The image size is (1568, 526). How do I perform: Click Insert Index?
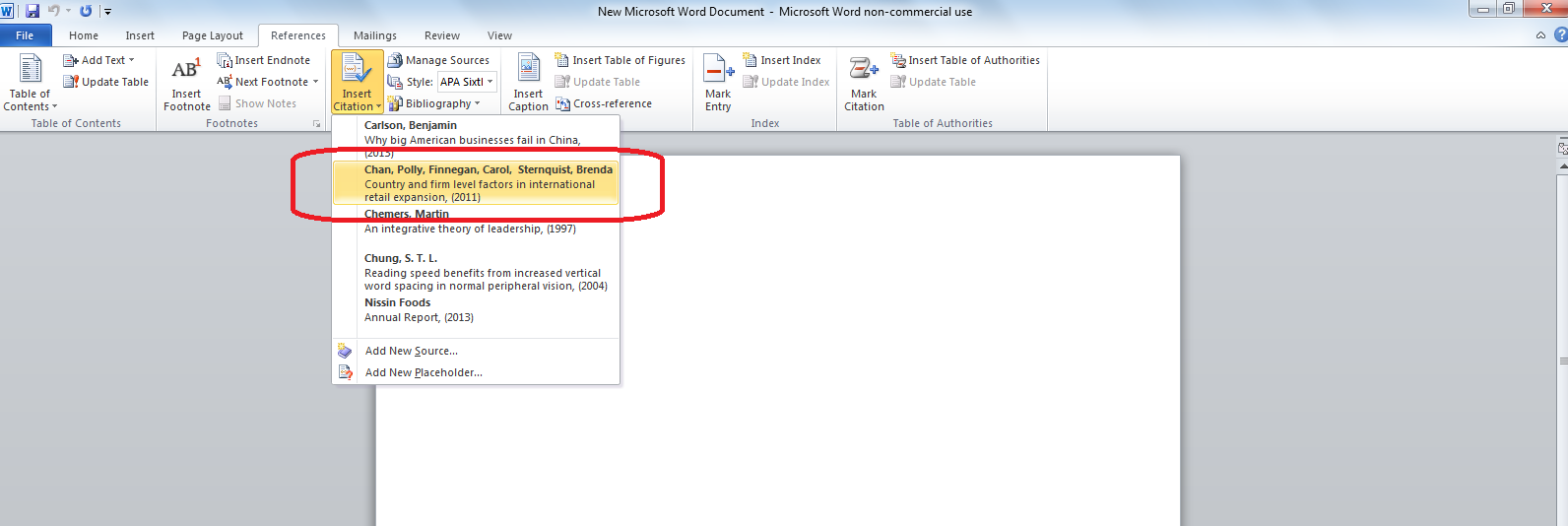(x=781, y=60)
